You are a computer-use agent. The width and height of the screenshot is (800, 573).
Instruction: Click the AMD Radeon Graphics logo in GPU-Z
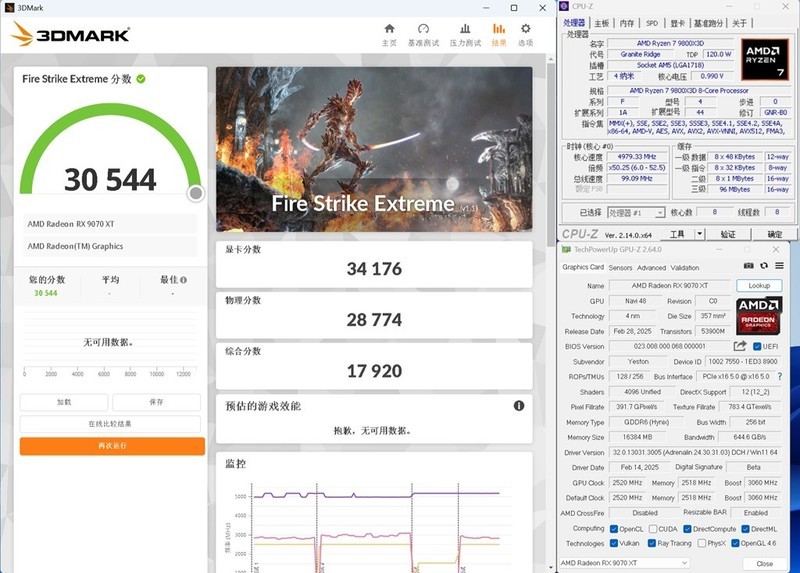click(x=758, y=315)
